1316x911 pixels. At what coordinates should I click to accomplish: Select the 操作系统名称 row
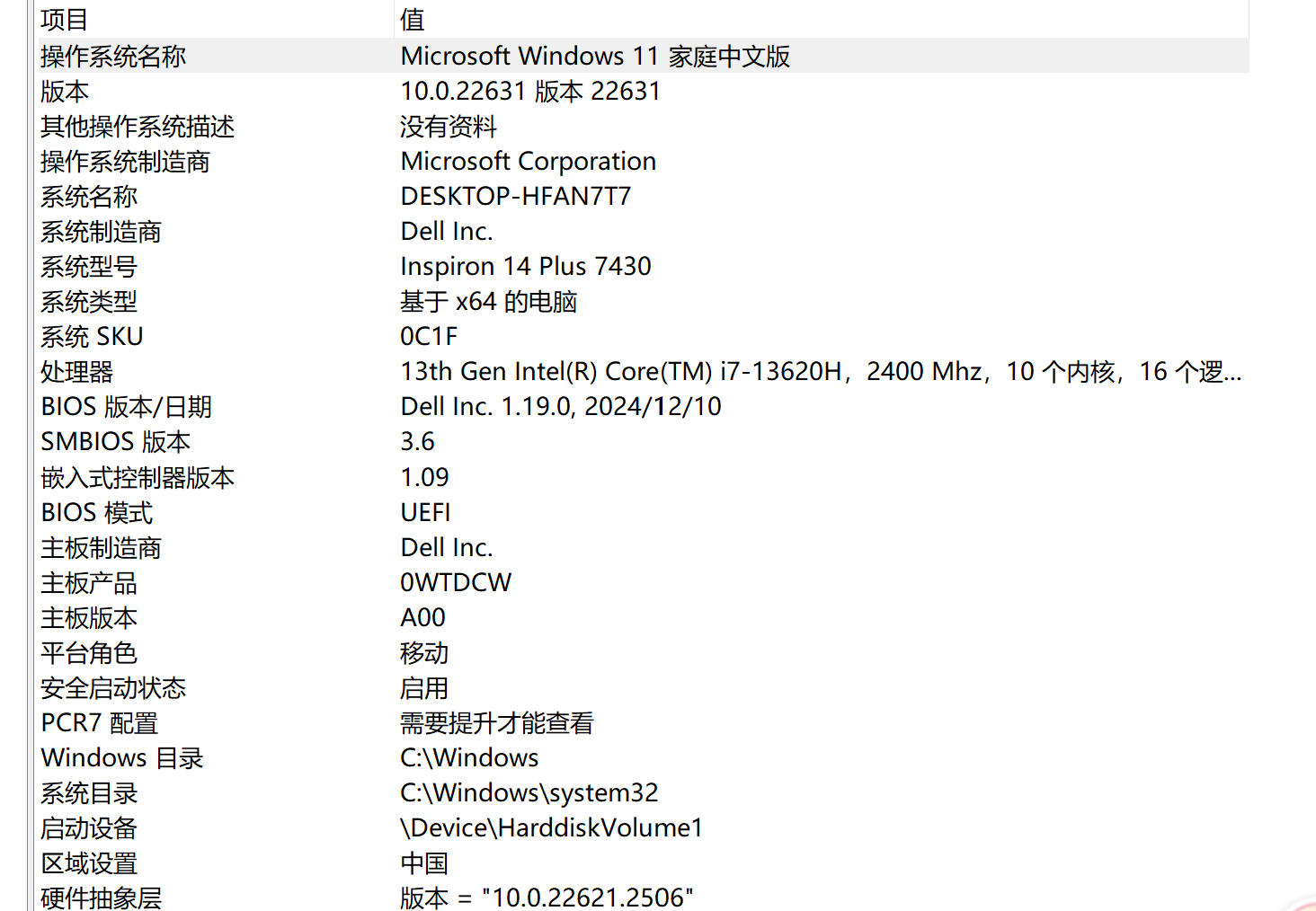113,57
